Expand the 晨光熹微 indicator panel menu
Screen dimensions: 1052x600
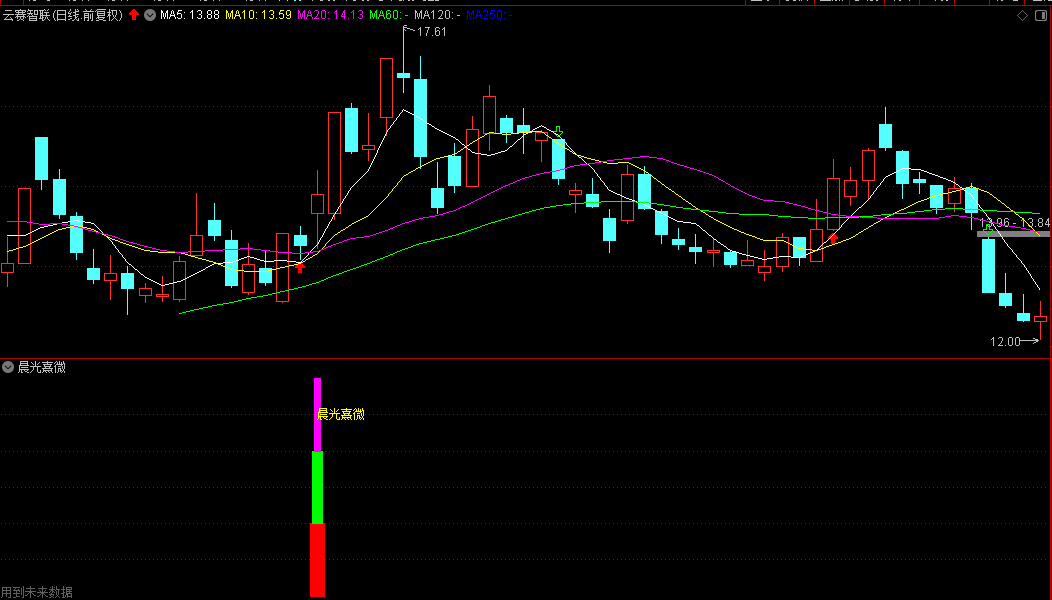pos(7,366)
